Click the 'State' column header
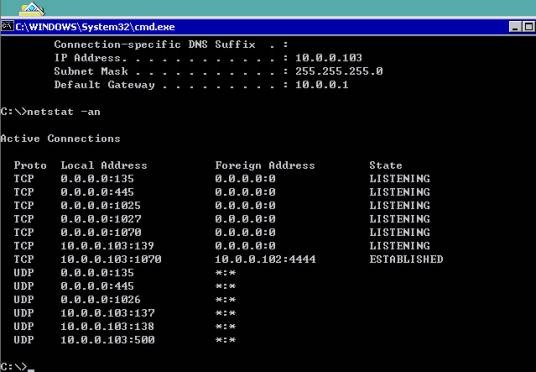This screenshot has height=372, width=536. [x=386, y=165]
